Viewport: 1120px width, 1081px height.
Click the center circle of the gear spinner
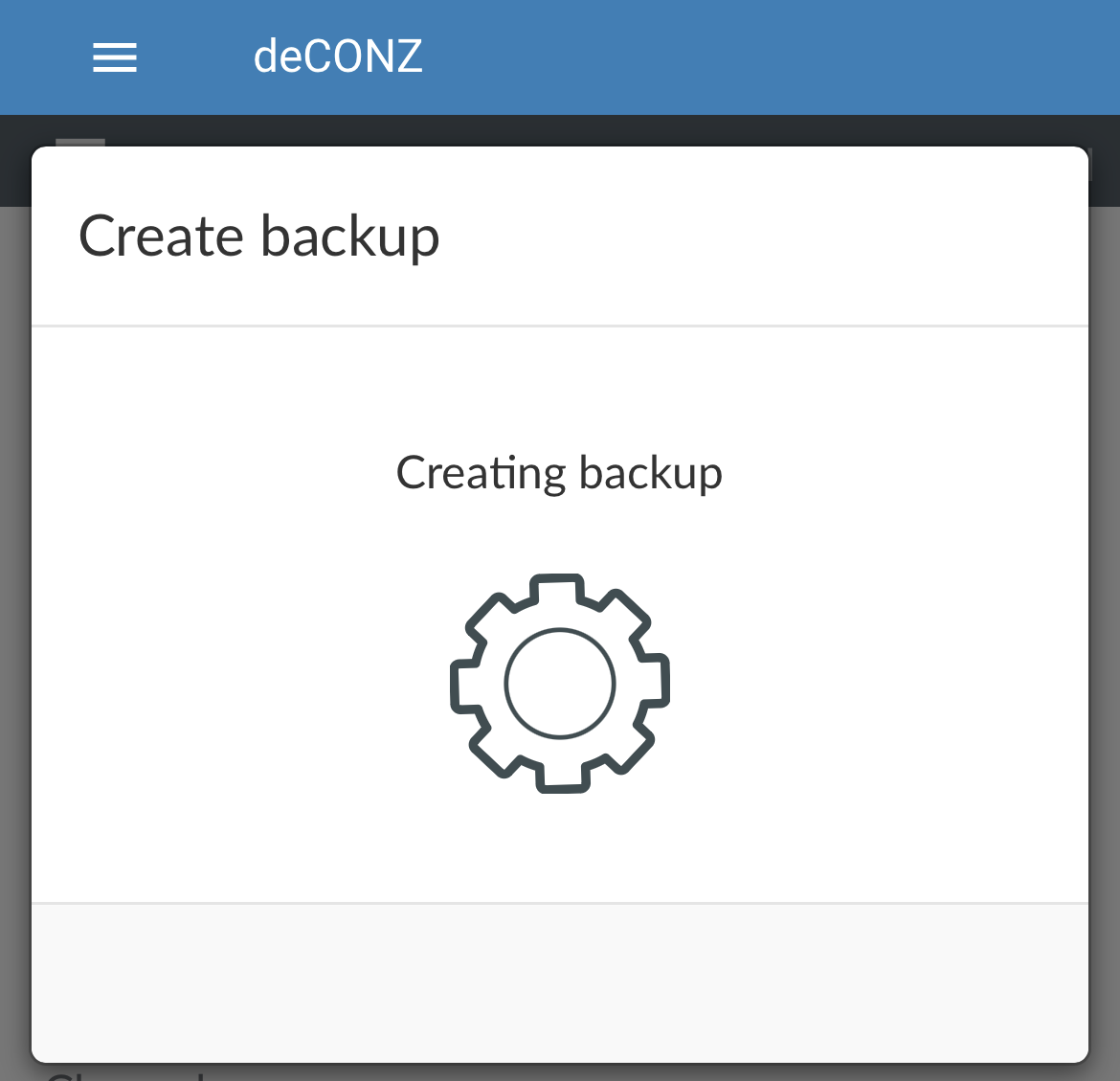point(560,684)
